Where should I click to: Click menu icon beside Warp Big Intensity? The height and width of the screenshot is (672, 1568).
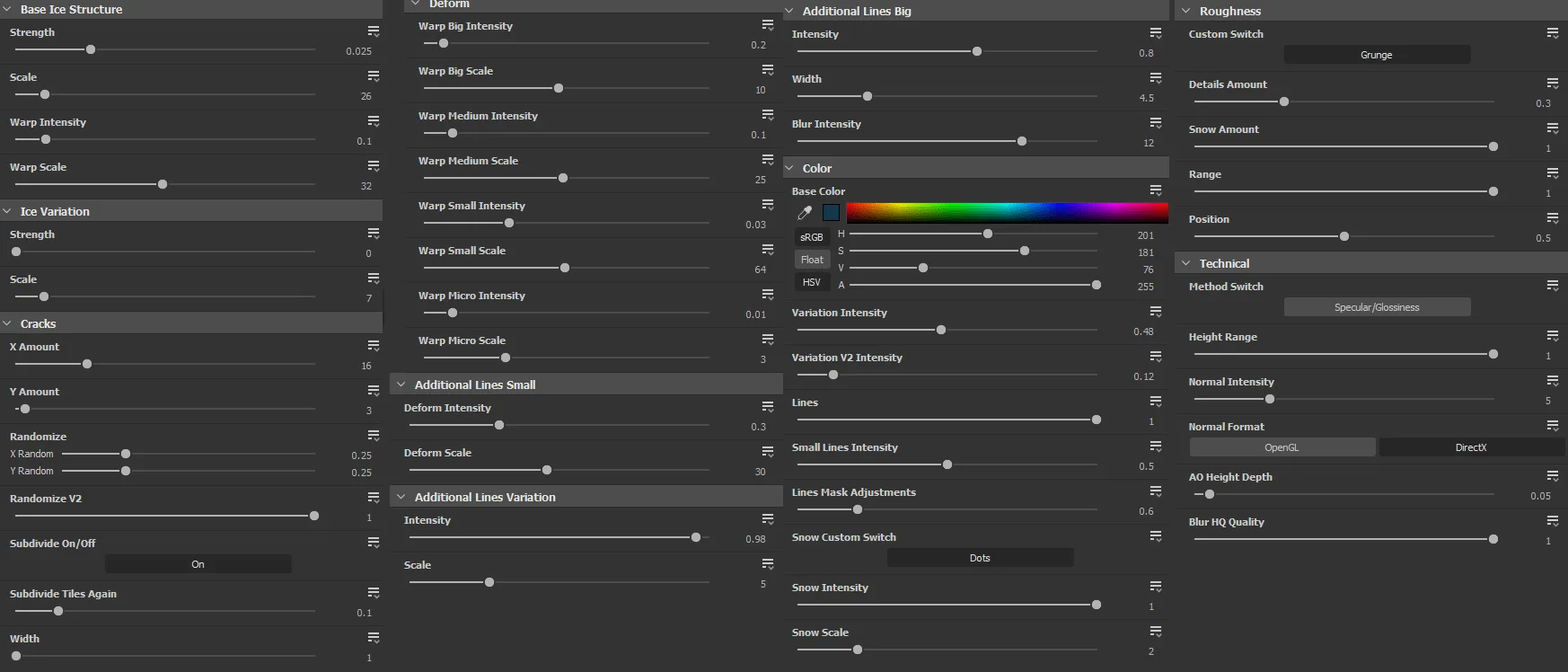[x=768, y=25]
